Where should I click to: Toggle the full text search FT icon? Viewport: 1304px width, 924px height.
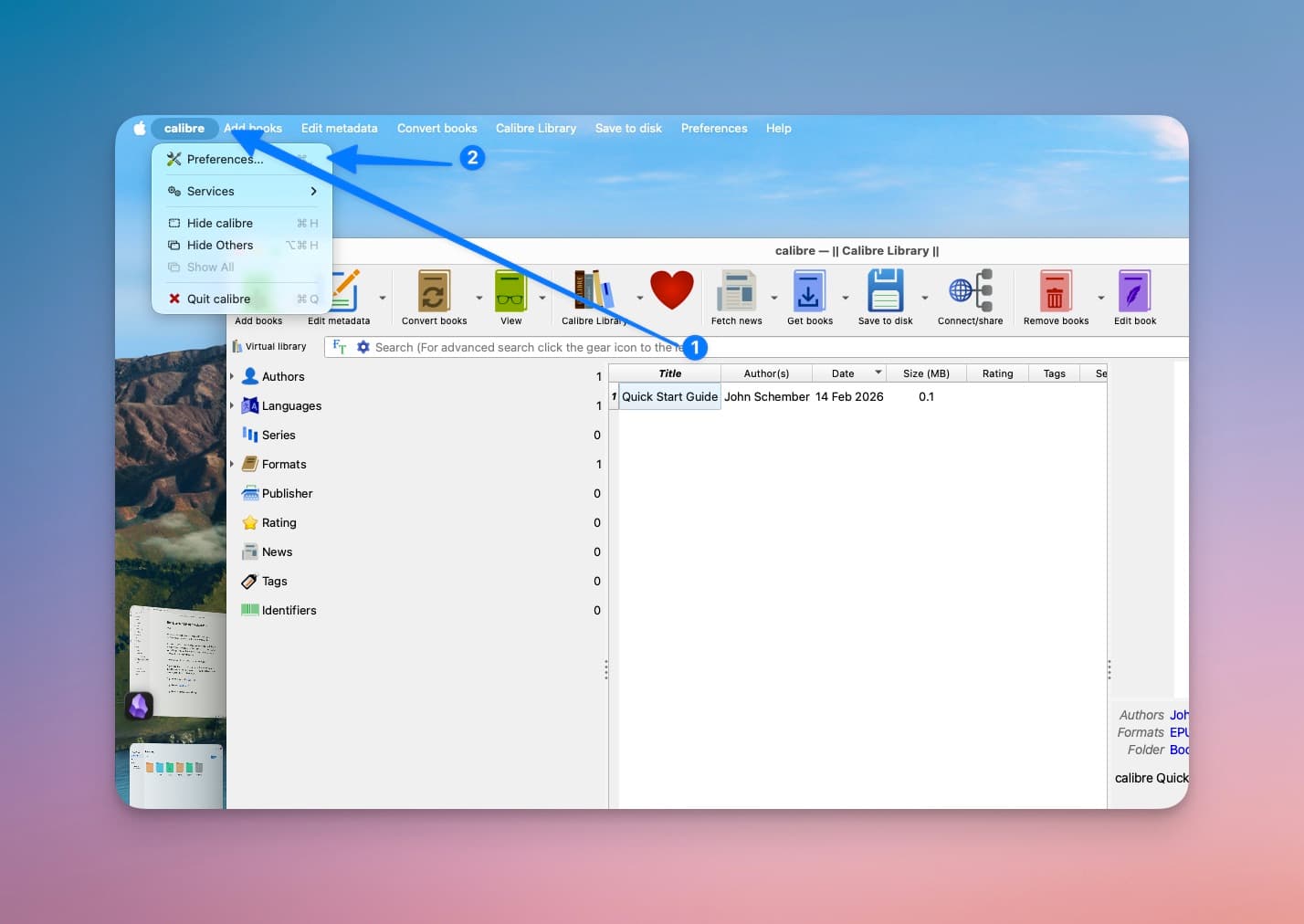340,347
